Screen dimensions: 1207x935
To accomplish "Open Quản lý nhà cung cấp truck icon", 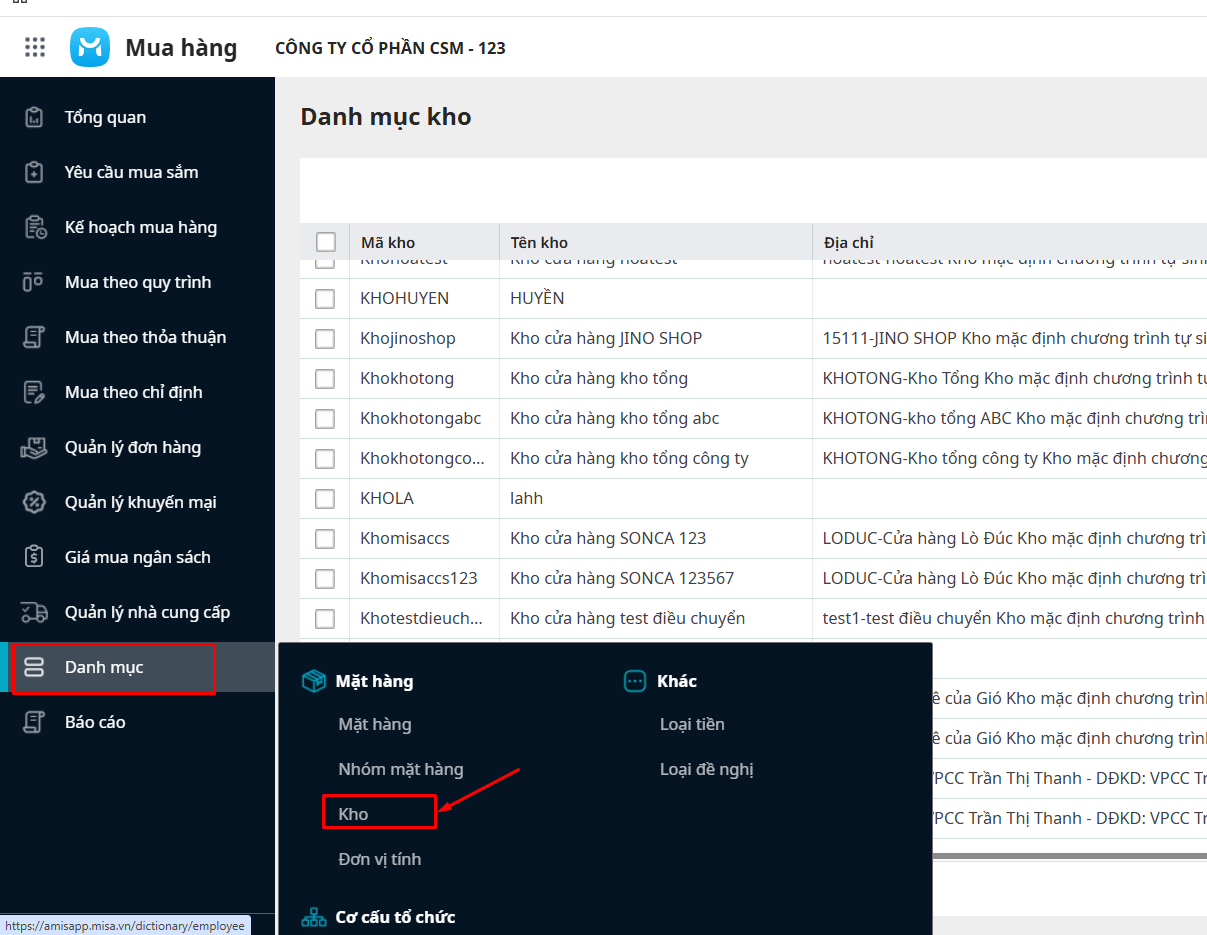I will [34, 612].
